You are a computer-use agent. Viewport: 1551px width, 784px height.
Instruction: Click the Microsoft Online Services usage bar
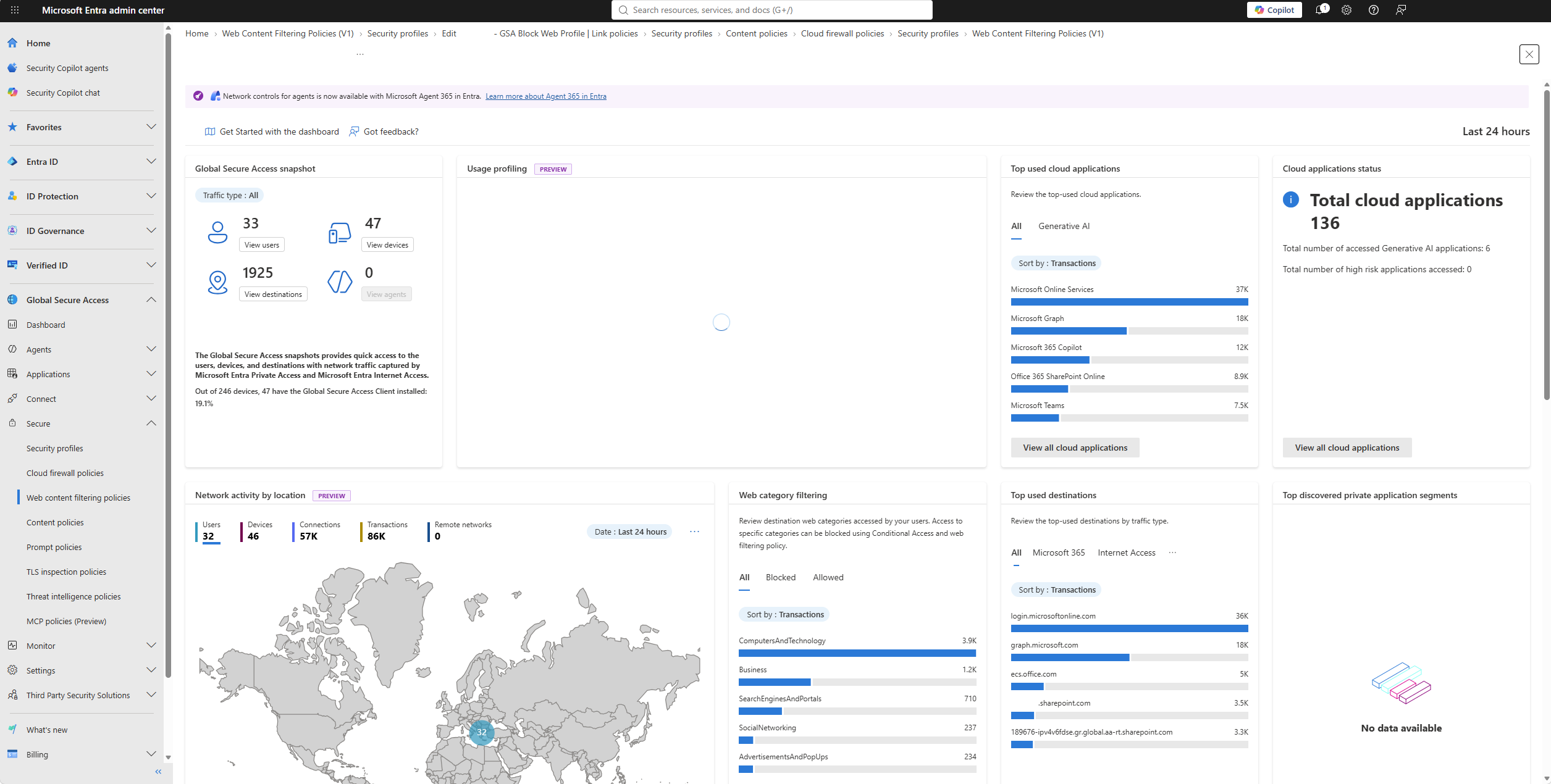click(x=1129, y=302)
